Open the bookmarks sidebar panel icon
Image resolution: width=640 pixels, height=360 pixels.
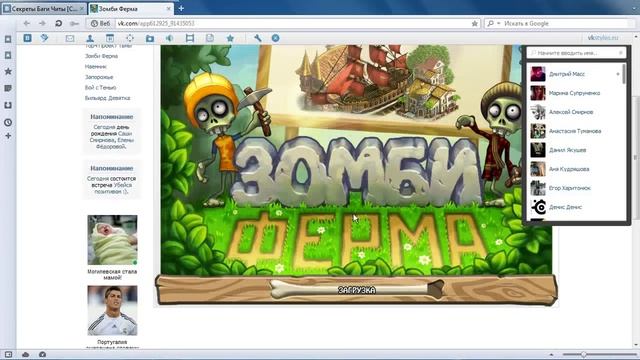[x=8, y=55]
